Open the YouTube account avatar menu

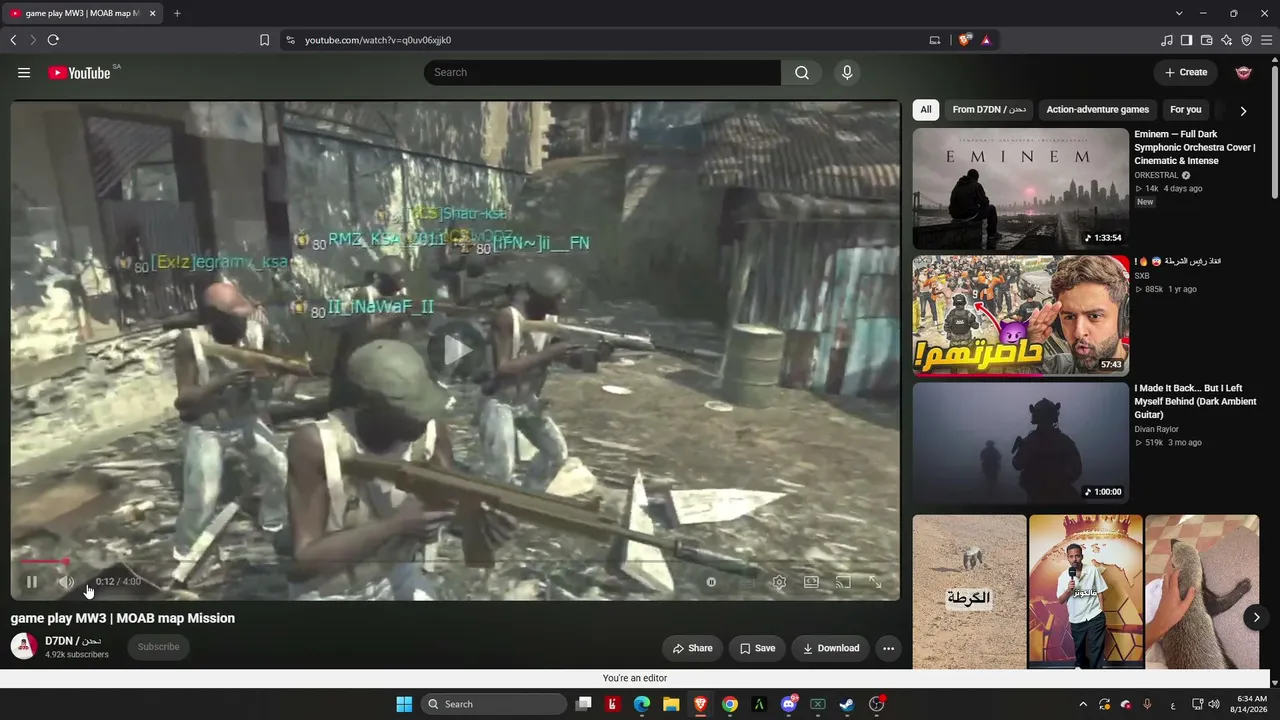(1244, 72)
